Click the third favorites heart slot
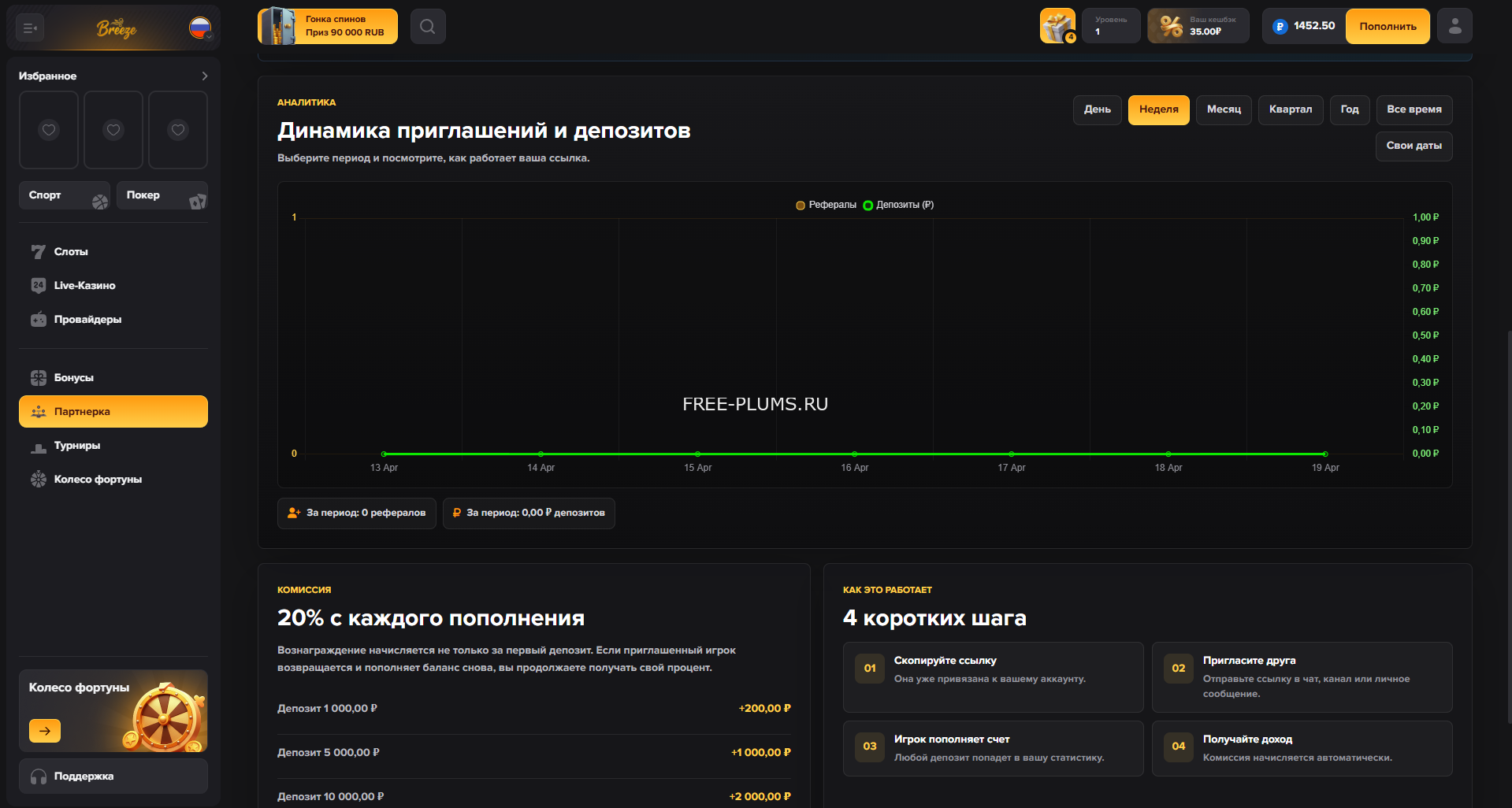Viewport: 1512px width, 808px height. click(x=178, y=130)
